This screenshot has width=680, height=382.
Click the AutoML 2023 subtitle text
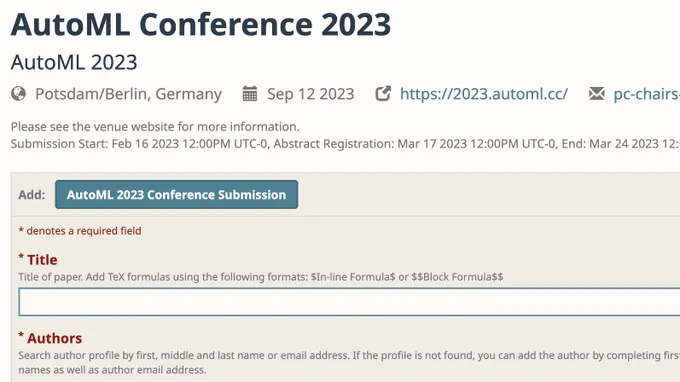[x=74, y=62]
